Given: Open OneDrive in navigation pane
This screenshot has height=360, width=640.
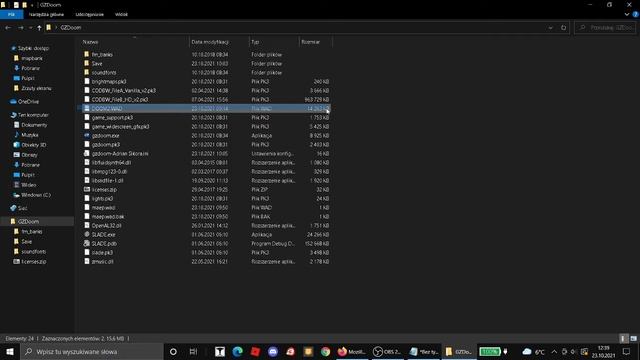Looking at the screenshot, I should pos(28,102).
